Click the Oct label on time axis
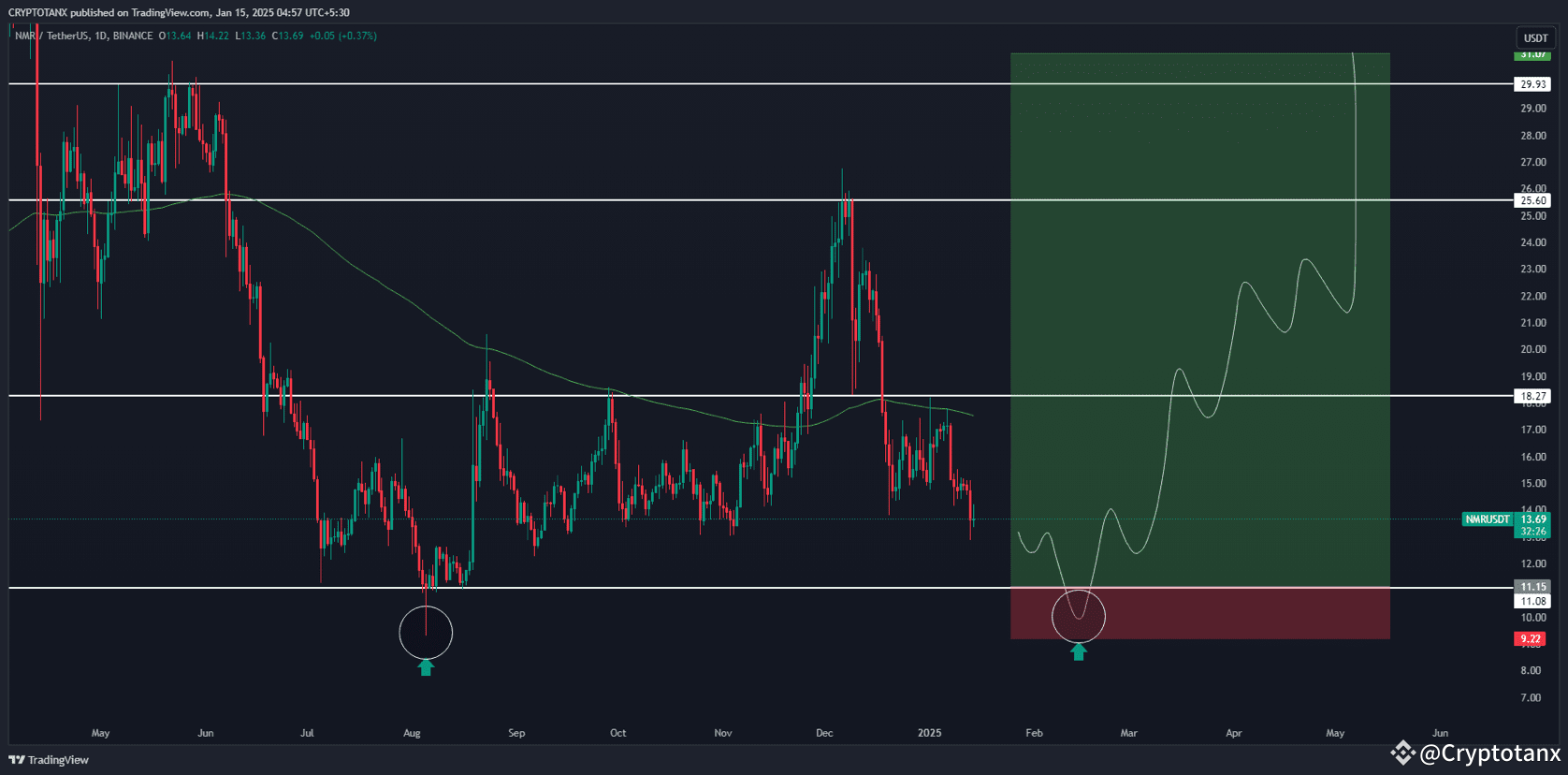 tap(618, 733)
